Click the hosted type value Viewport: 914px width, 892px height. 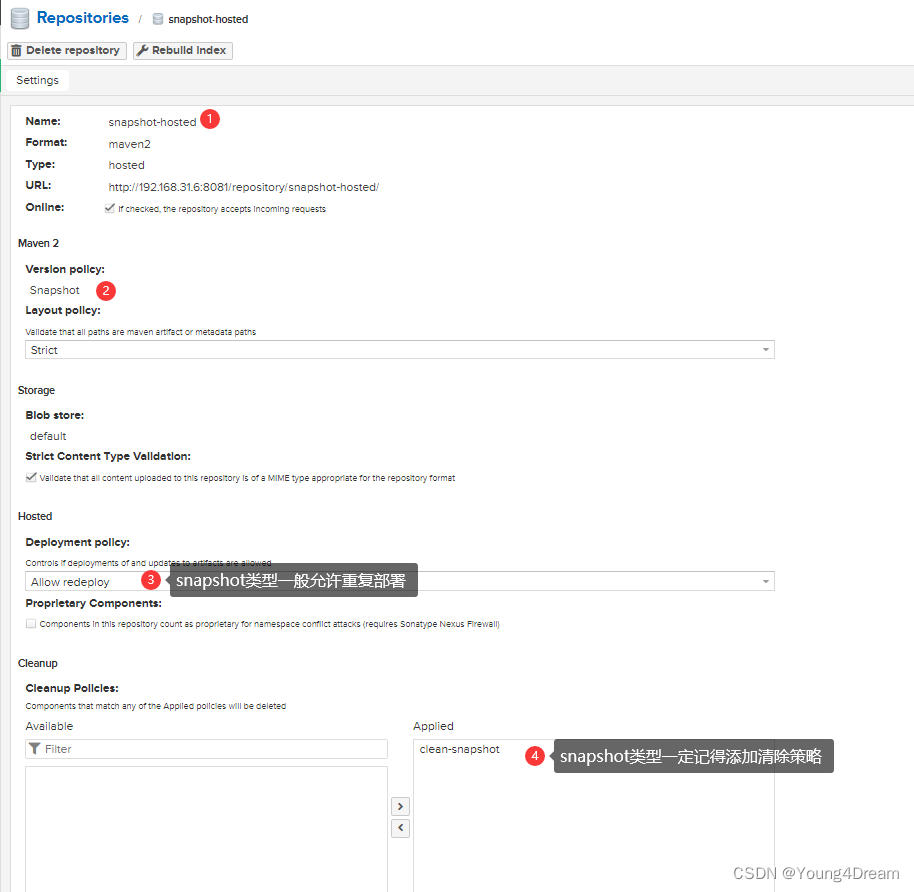(126, 166)
